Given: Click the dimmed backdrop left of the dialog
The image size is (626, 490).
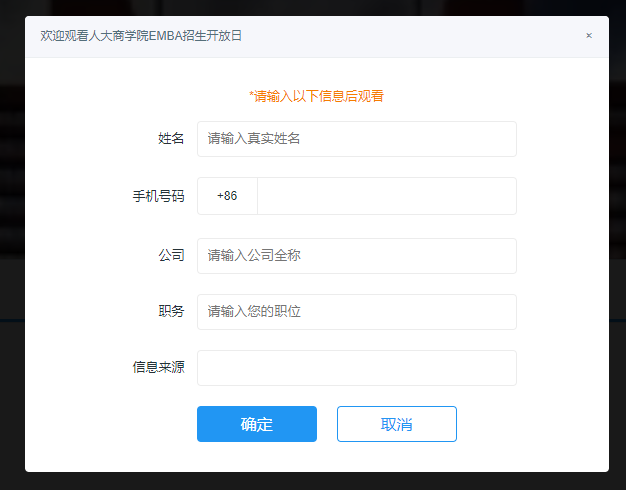Looking at the screenshot, I should 11,250.
